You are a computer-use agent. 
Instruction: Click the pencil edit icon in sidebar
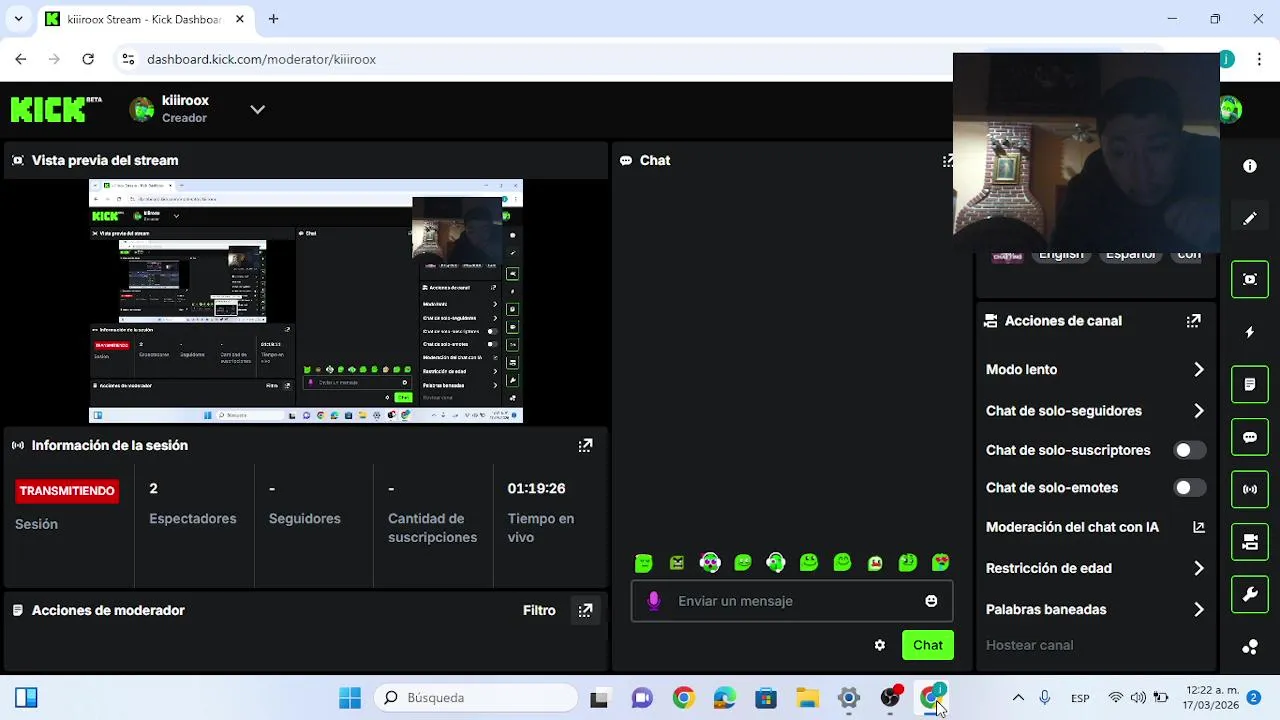(1250, 219)
